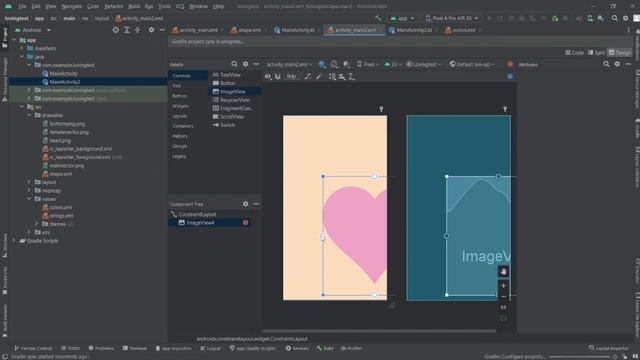The height and width of the screenshot is (360, 640).
Task: Click the Guidelines icon in layout toolbar
Action: (x=351, y=76)
